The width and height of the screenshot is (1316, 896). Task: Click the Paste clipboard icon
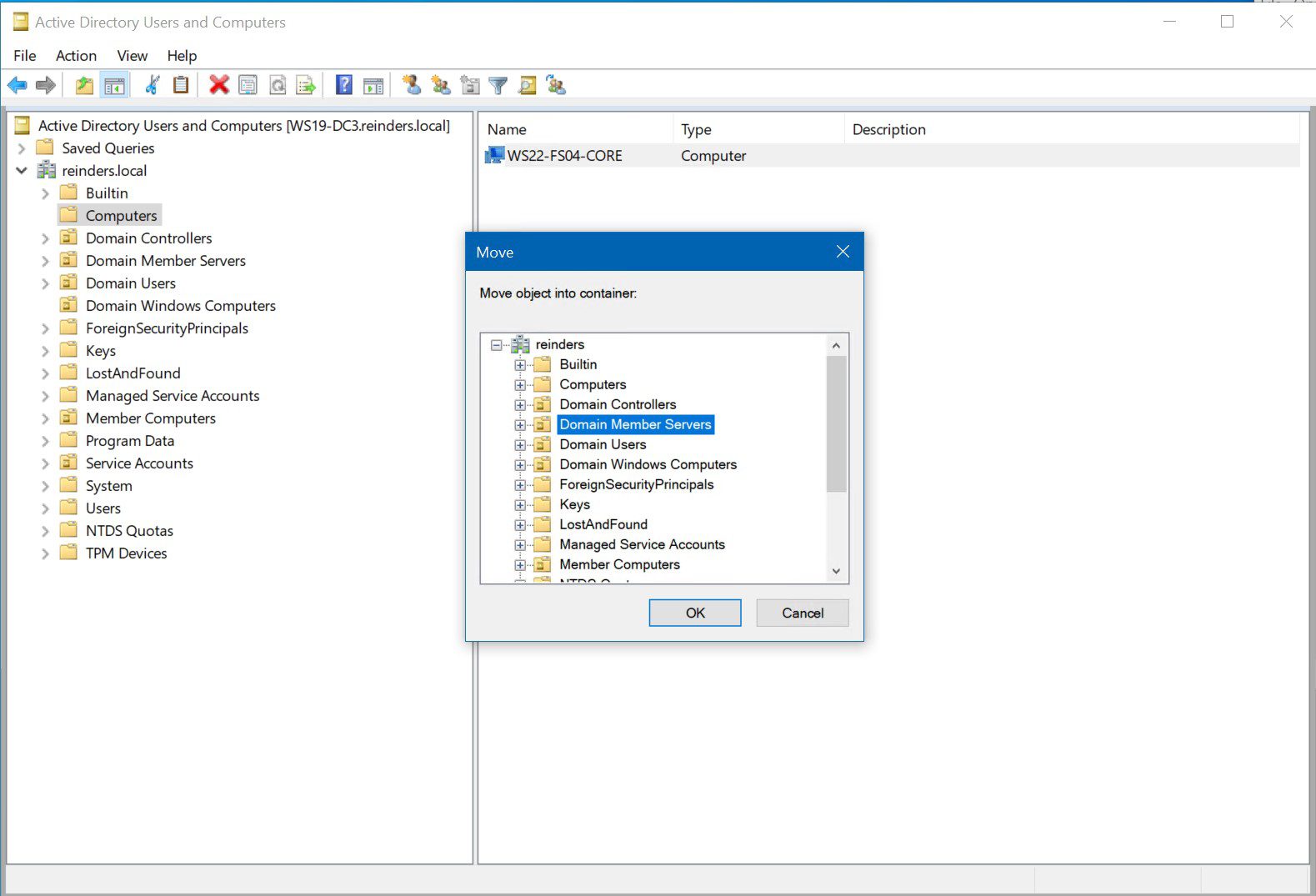181,85
